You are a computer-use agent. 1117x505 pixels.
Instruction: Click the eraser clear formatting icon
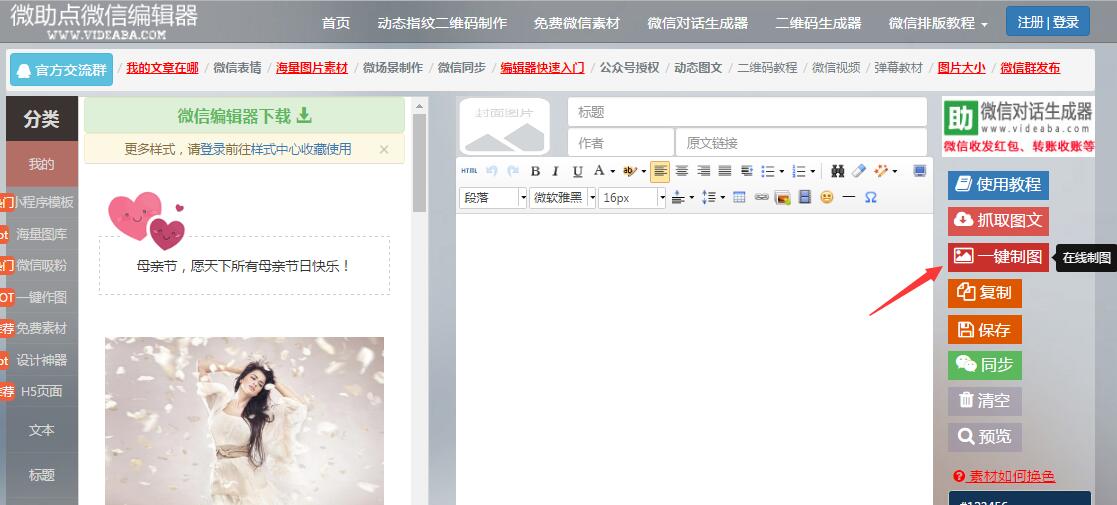(x=858, y=171)
